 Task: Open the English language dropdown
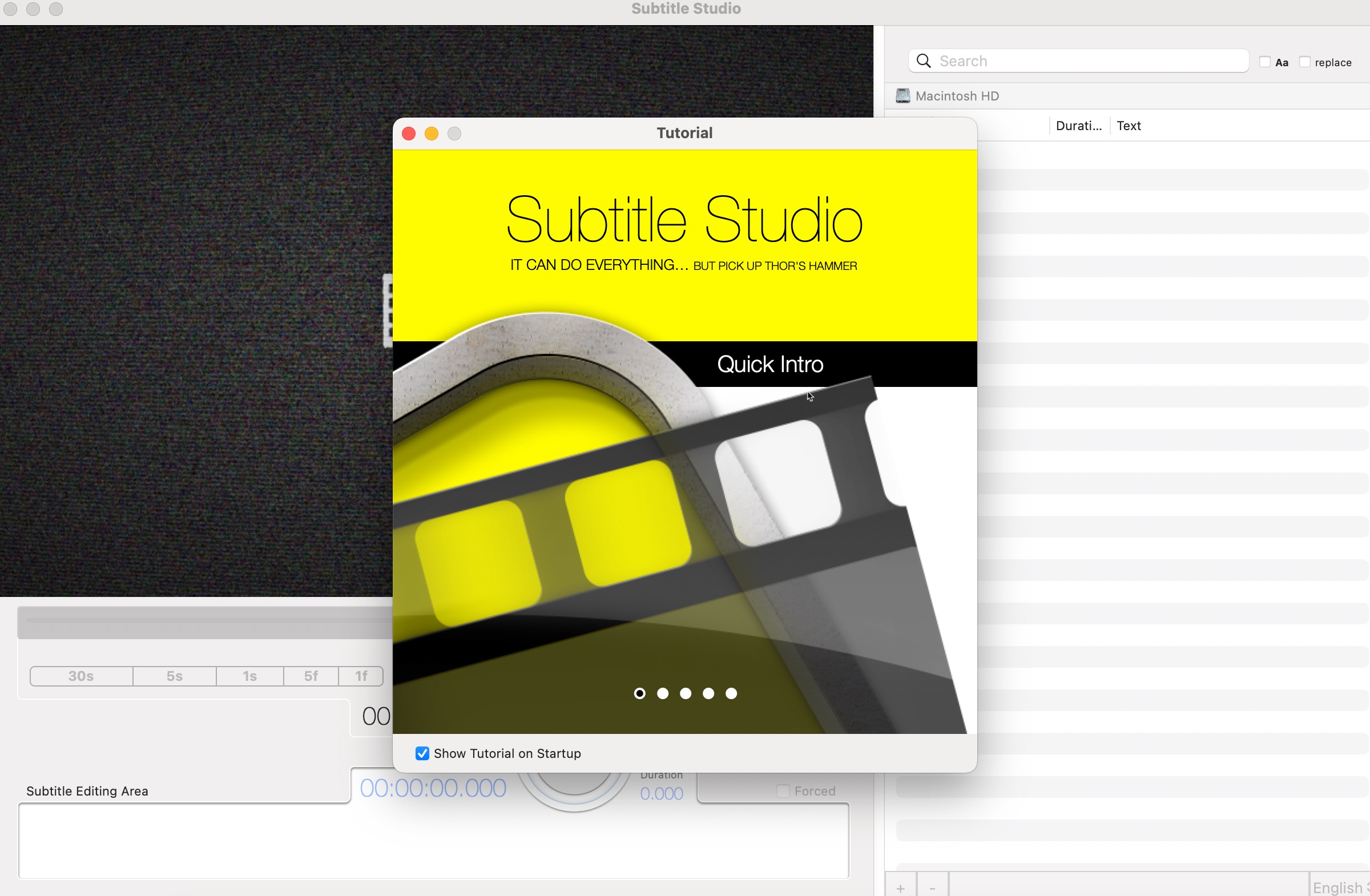pyautogui.click(x=1340, y=887)
